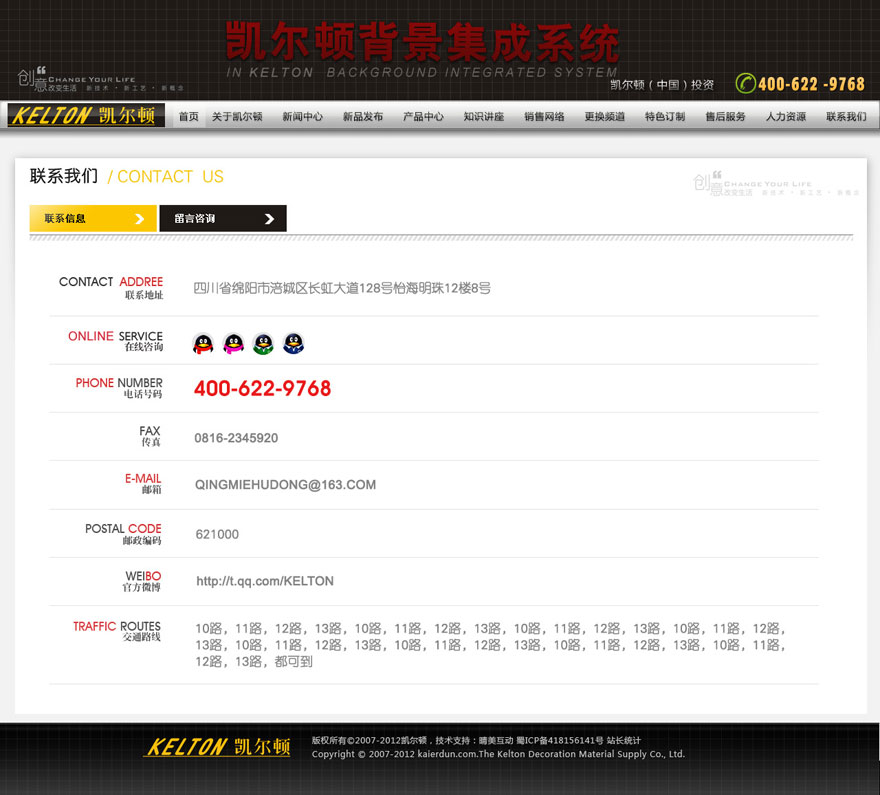
Task: Click the green phone icon beside 400-622-9768
Action: tap(746, 83)
